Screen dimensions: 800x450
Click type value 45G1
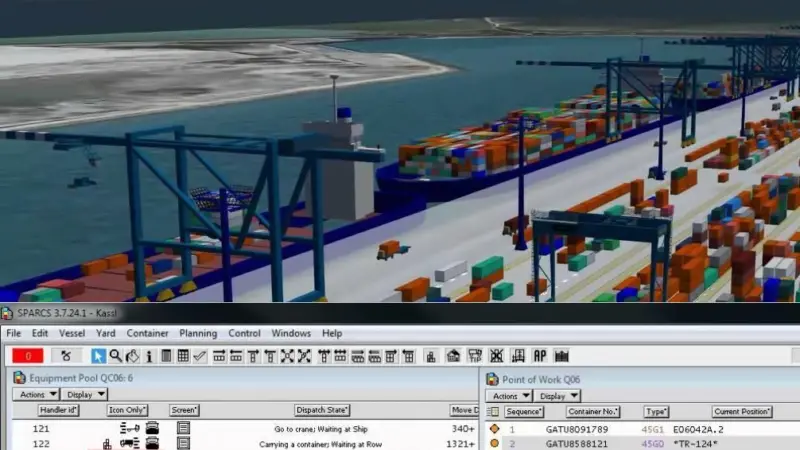(x=653, y=430)
